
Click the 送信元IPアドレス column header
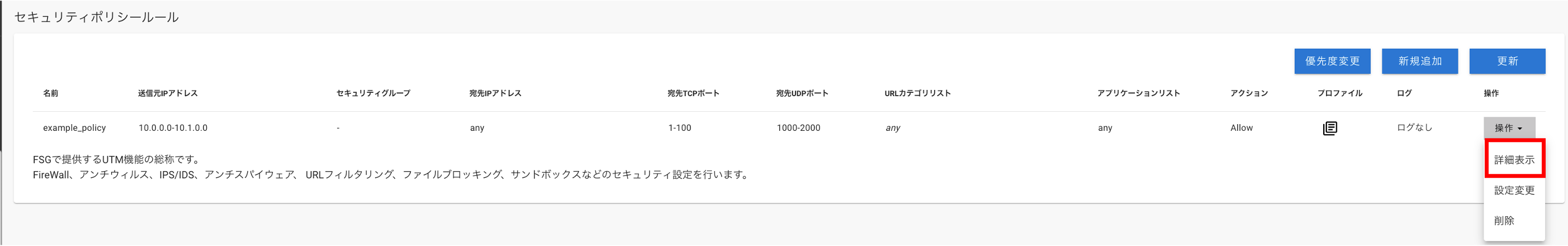168,93
